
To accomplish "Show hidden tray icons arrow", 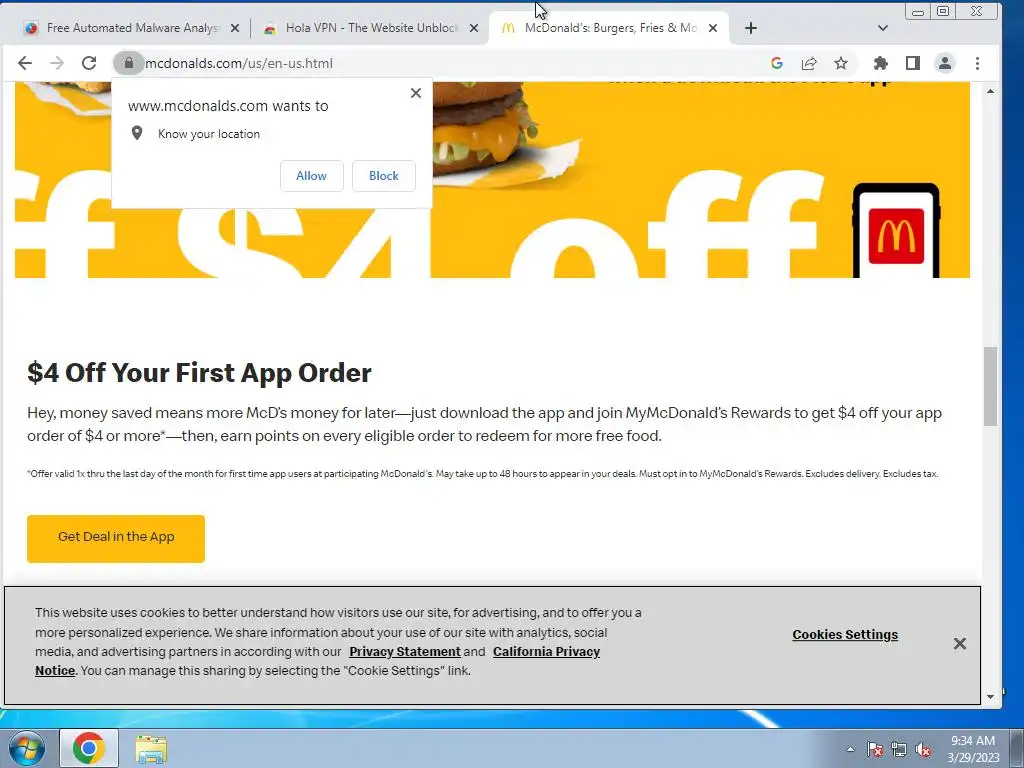I will pyautogui.click(x=850, y=749).
